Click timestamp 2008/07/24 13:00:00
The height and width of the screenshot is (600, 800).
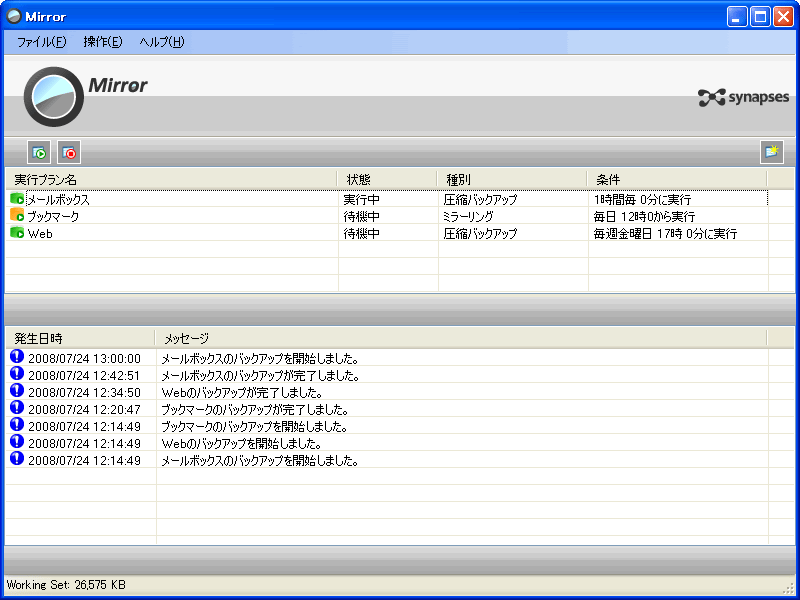(x=84, y=359)
